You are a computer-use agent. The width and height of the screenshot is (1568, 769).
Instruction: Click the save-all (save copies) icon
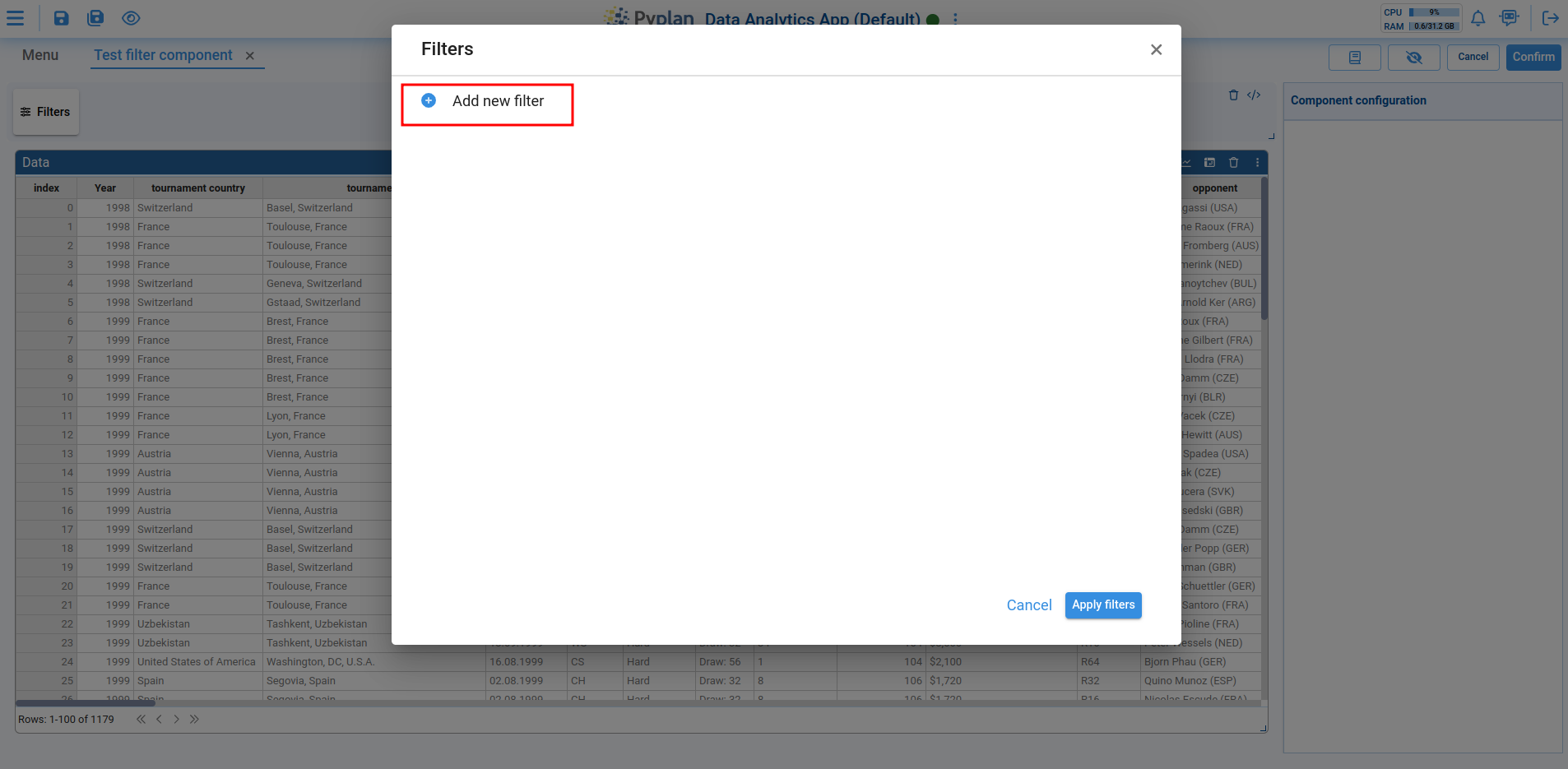[x=95, y=17]
